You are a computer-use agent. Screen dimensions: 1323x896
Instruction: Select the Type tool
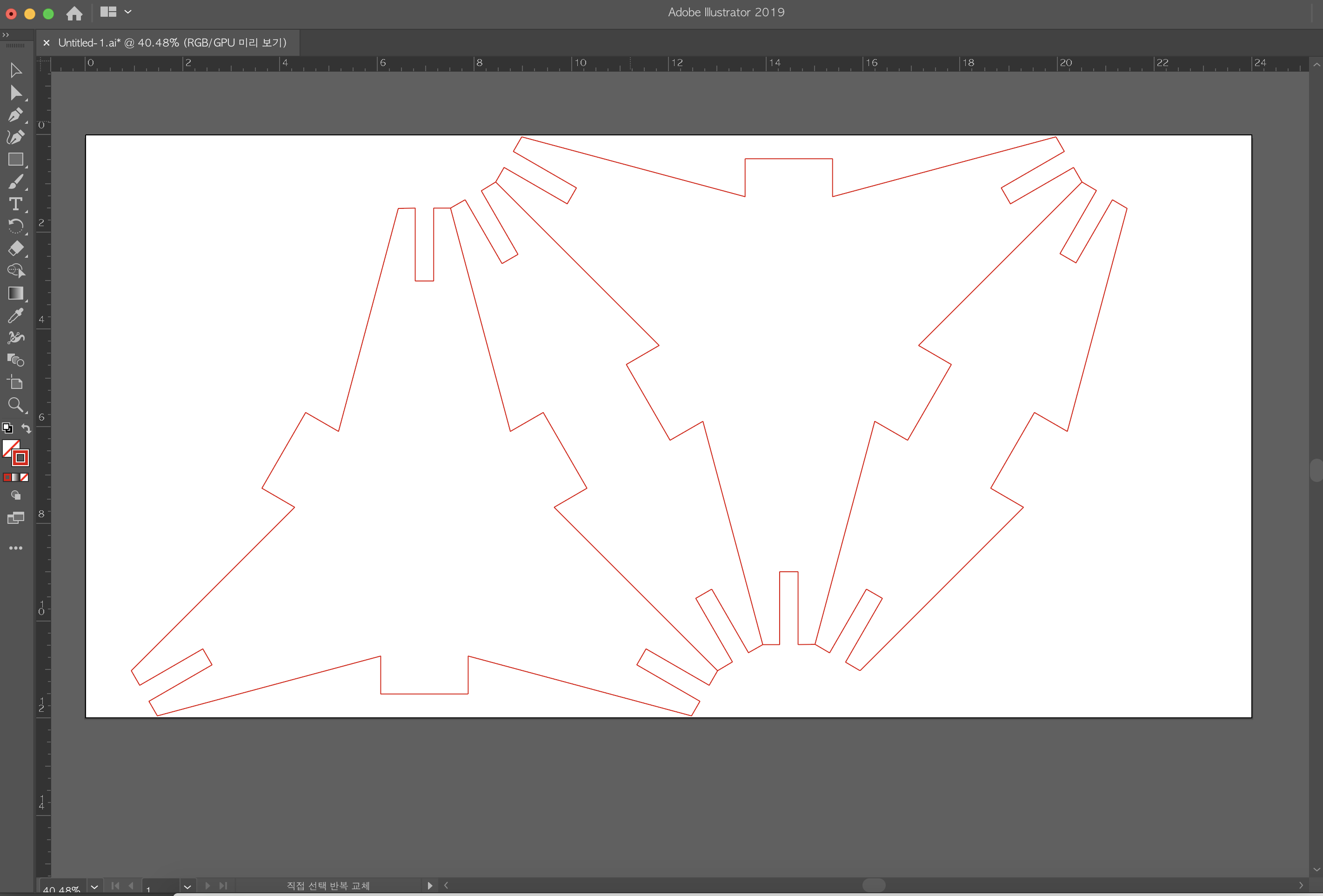click(15, 204)
